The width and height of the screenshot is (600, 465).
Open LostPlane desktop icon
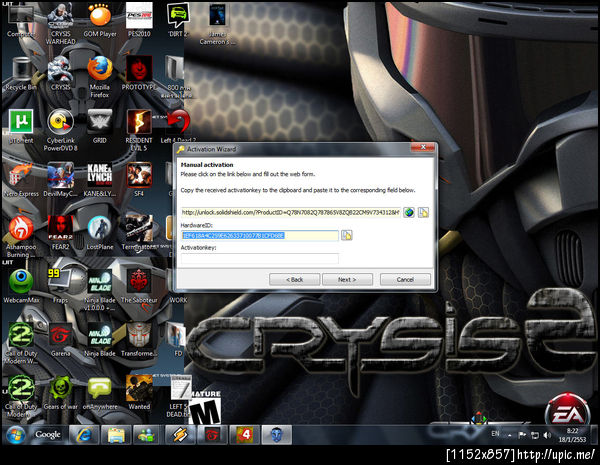click(x=100, y=233)
